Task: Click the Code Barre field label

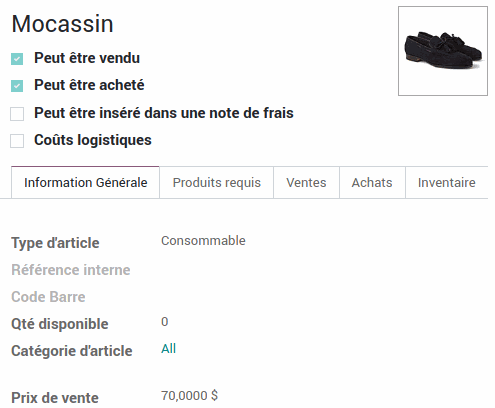Action: 48,297
